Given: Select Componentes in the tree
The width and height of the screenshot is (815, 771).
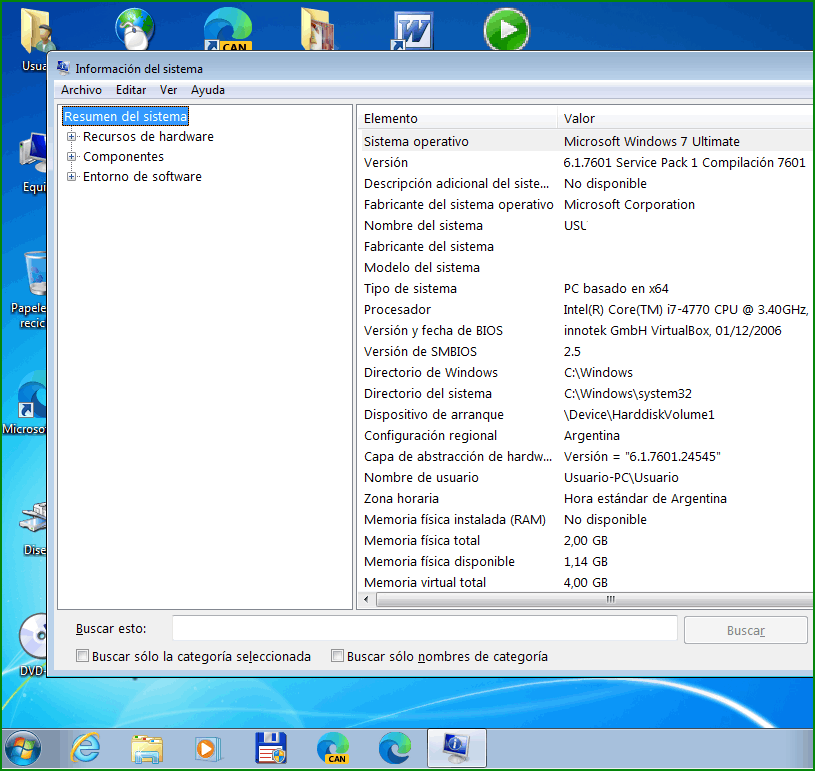Looking at the screenshot, I should 123,156.
